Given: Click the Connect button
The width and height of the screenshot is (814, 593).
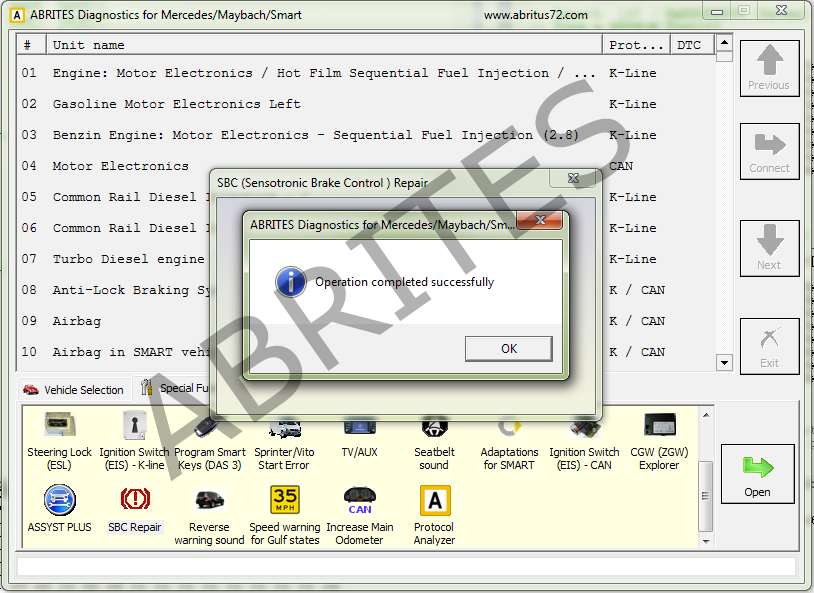Looking at the screenshot, I should [769, 152].
